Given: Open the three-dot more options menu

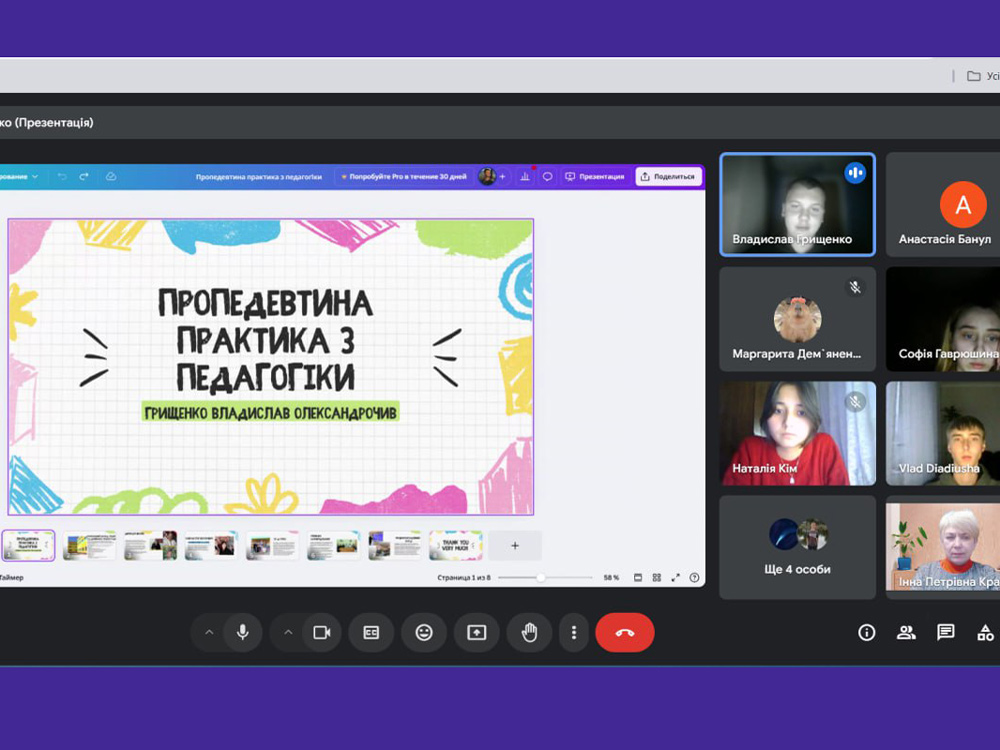Looking at the screenshot, I should pos(574,633).
